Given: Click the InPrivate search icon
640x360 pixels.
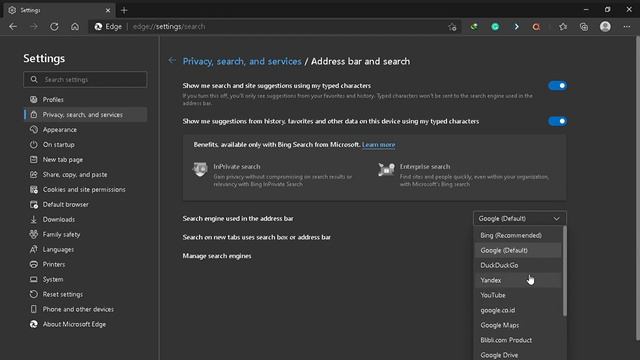Looking at the screenshot, I should [200, 169].
